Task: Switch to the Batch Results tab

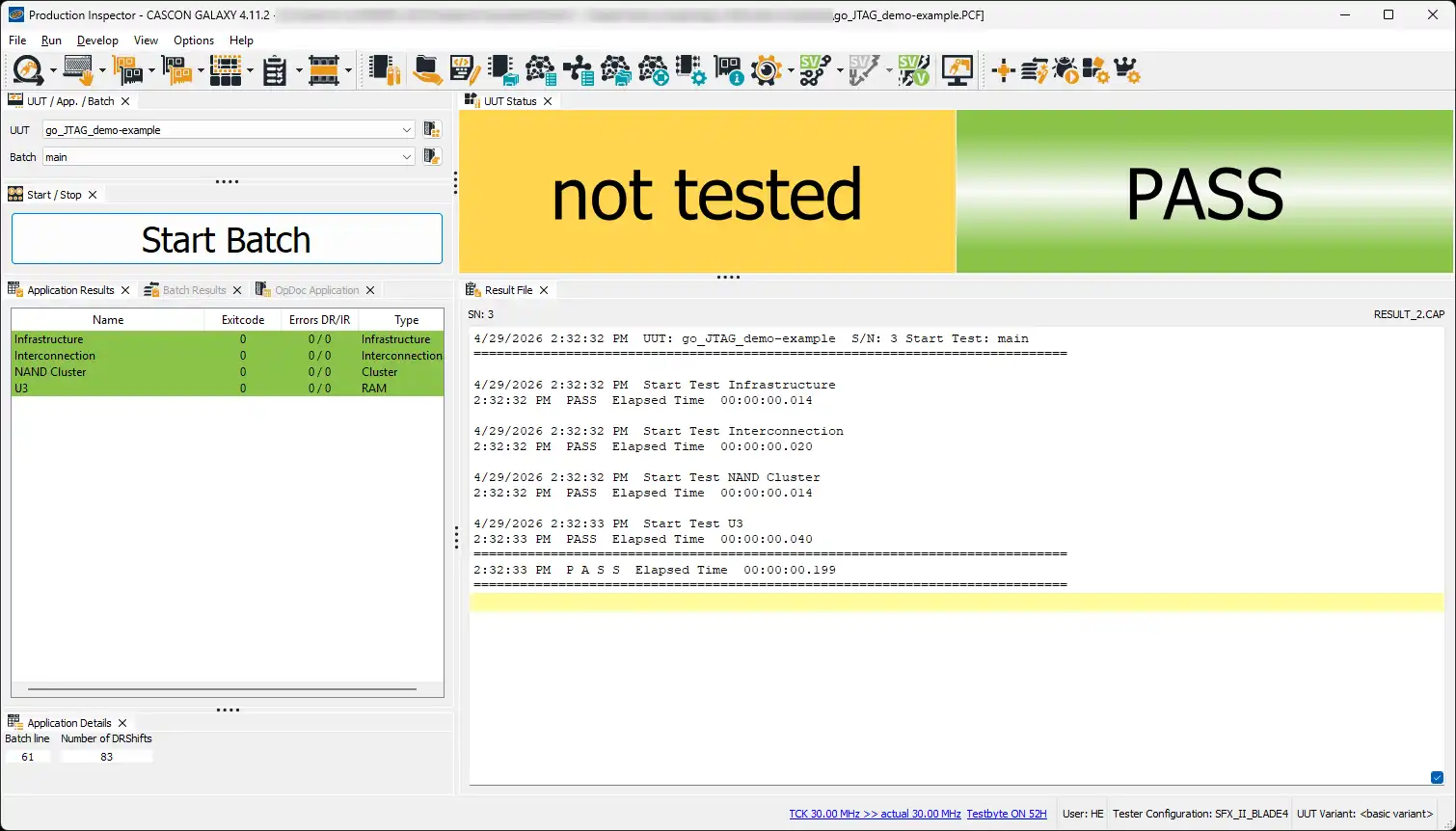Action: (194, 290)
